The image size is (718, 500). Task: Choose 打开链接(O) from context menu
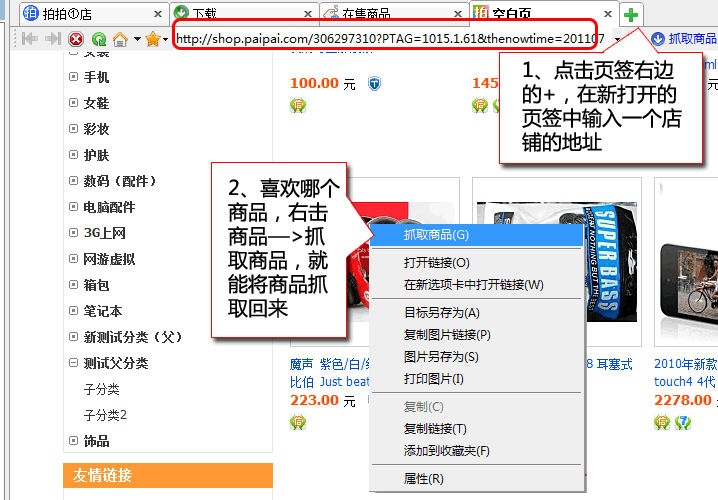point(477,263)
